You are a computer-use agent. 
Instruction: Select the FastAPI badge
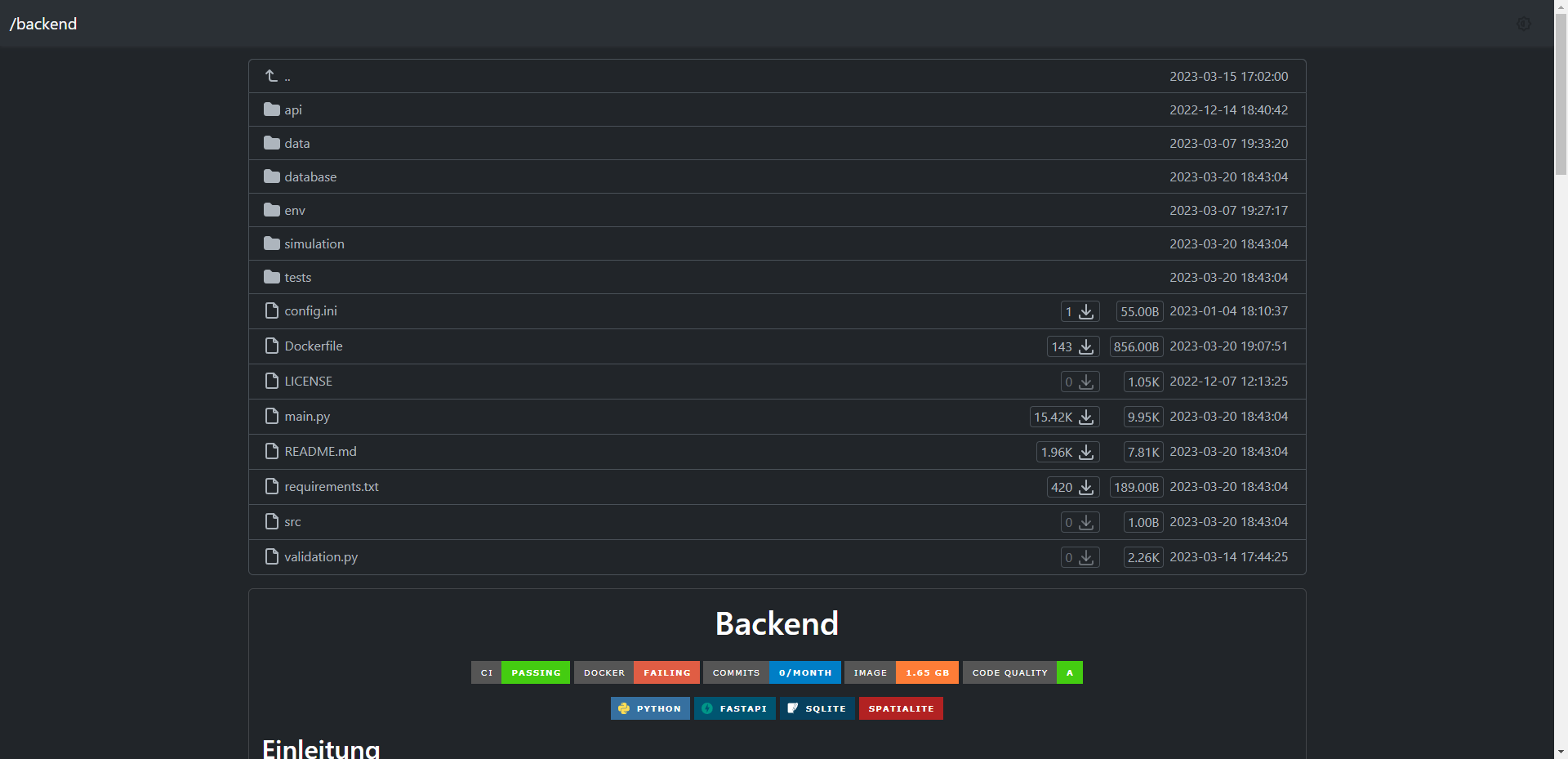click(734, 708)
